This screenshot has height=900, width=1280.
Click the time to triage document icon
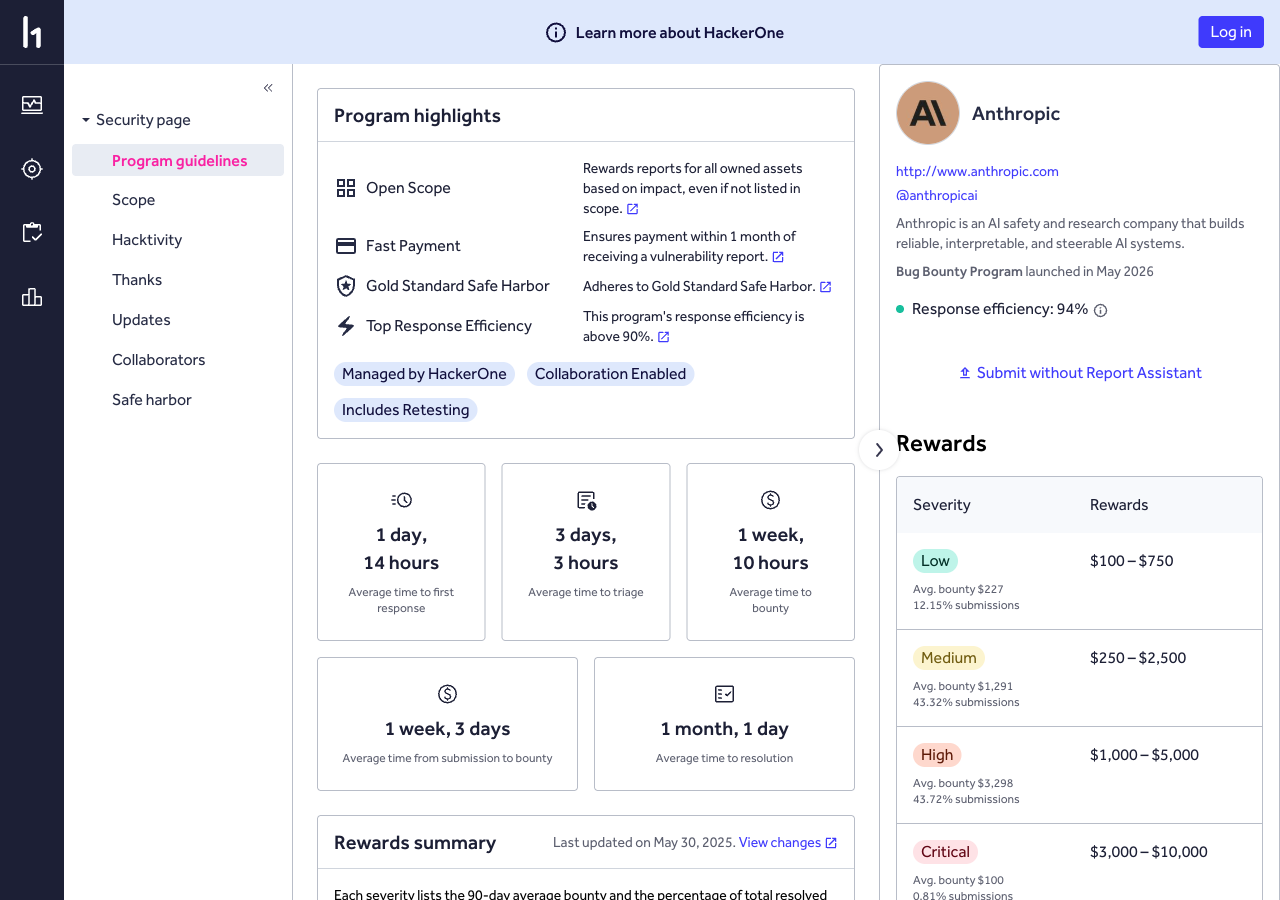coord(586,500)
